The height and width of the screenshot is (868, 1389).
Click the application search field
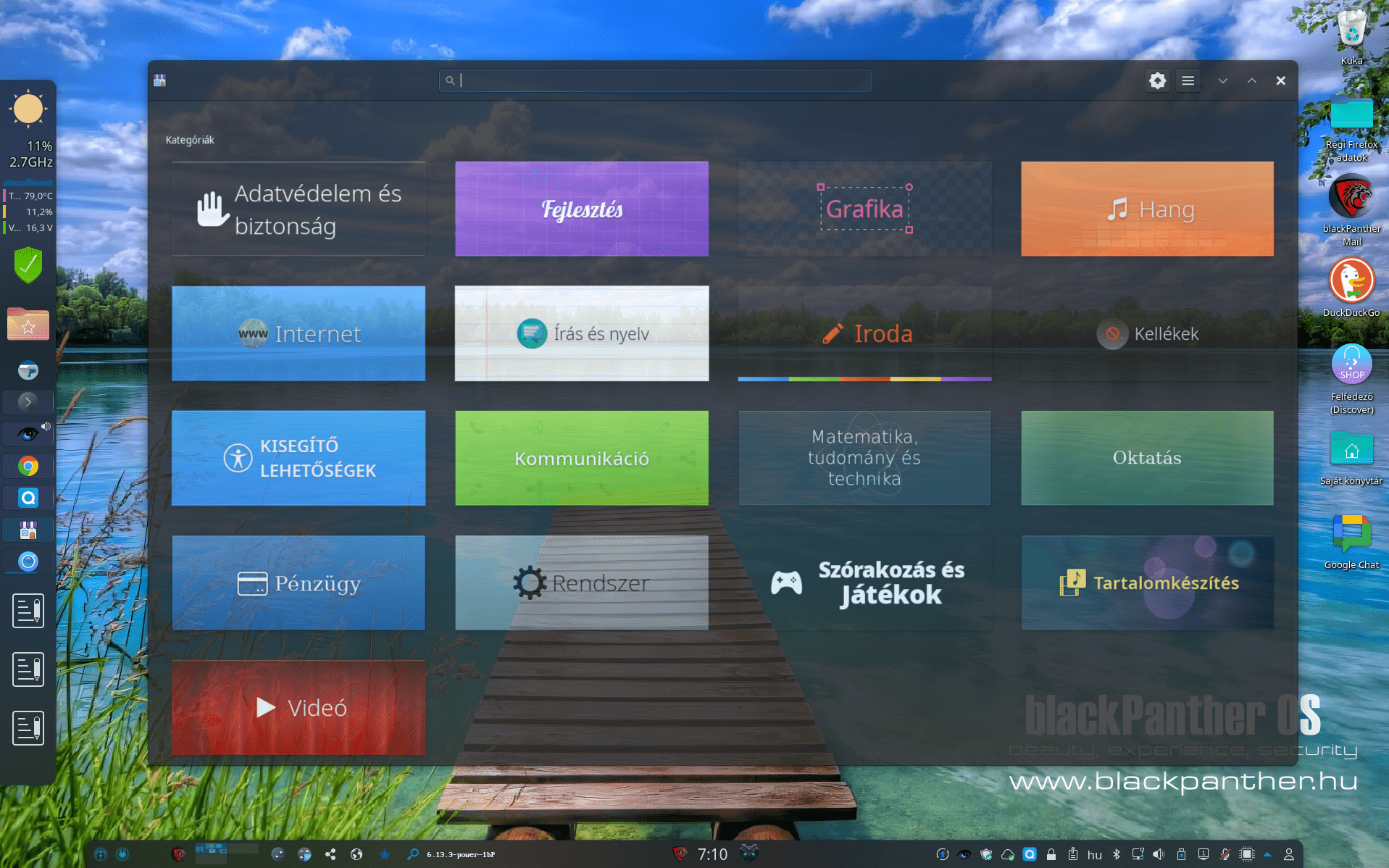tap(655, 80)
